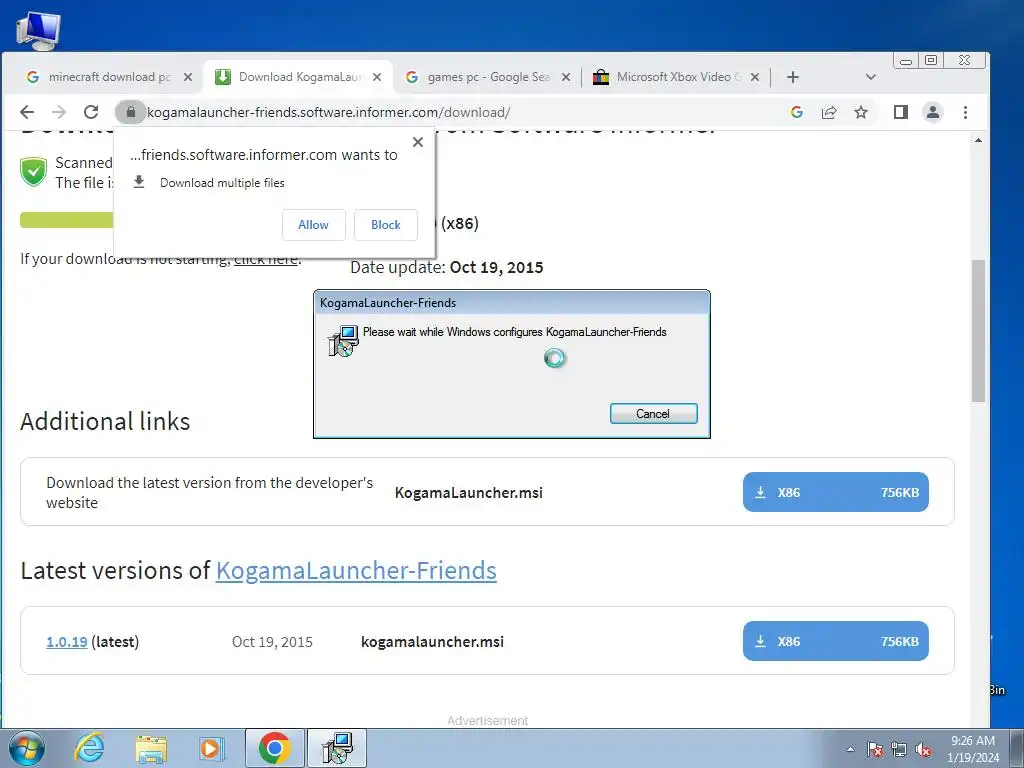Dismiss the download permission popup
Viewport: 1024px width, 768px height.
tap(418, 142)
